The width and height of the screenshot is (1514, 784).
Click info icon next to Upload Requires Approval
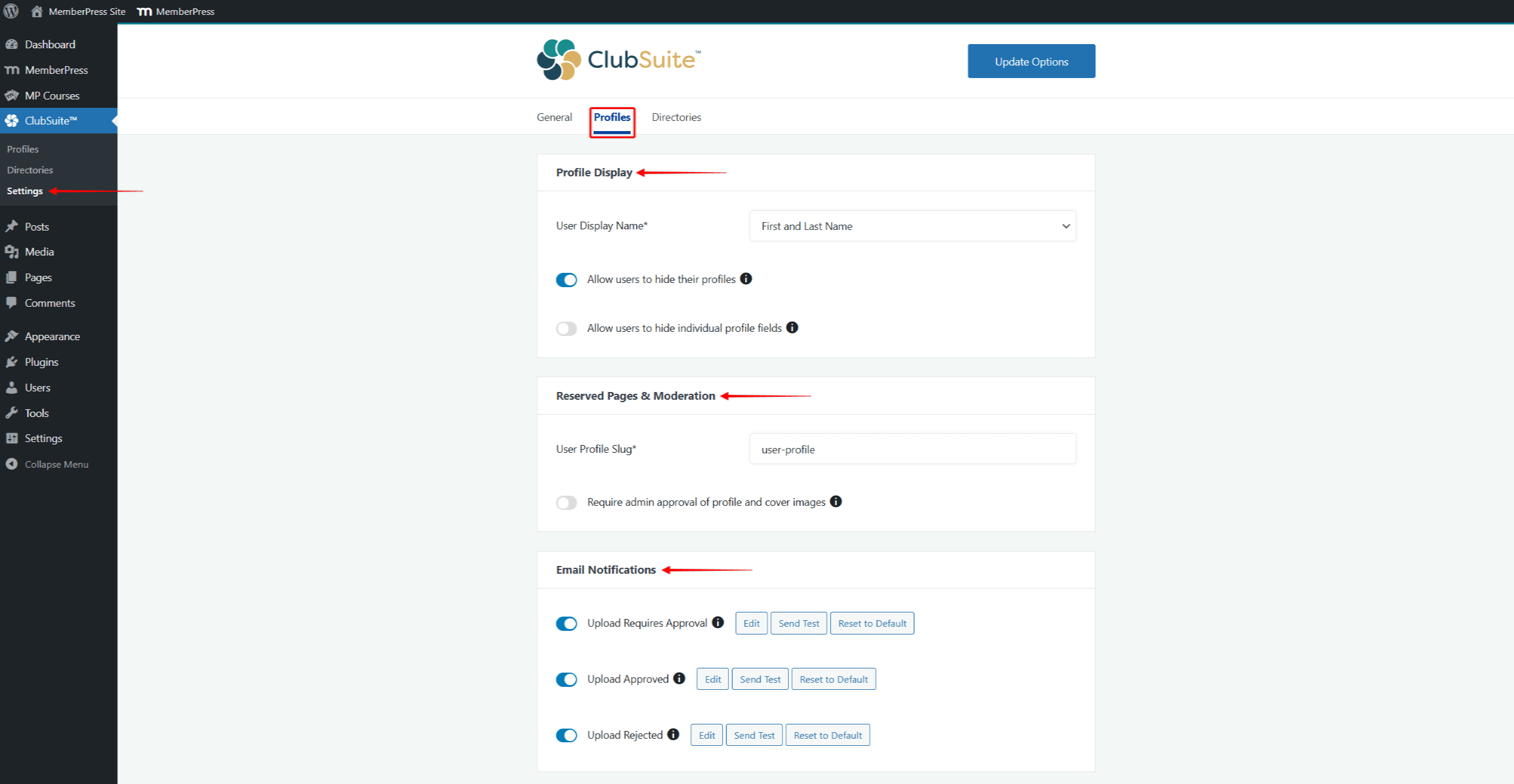718,623
